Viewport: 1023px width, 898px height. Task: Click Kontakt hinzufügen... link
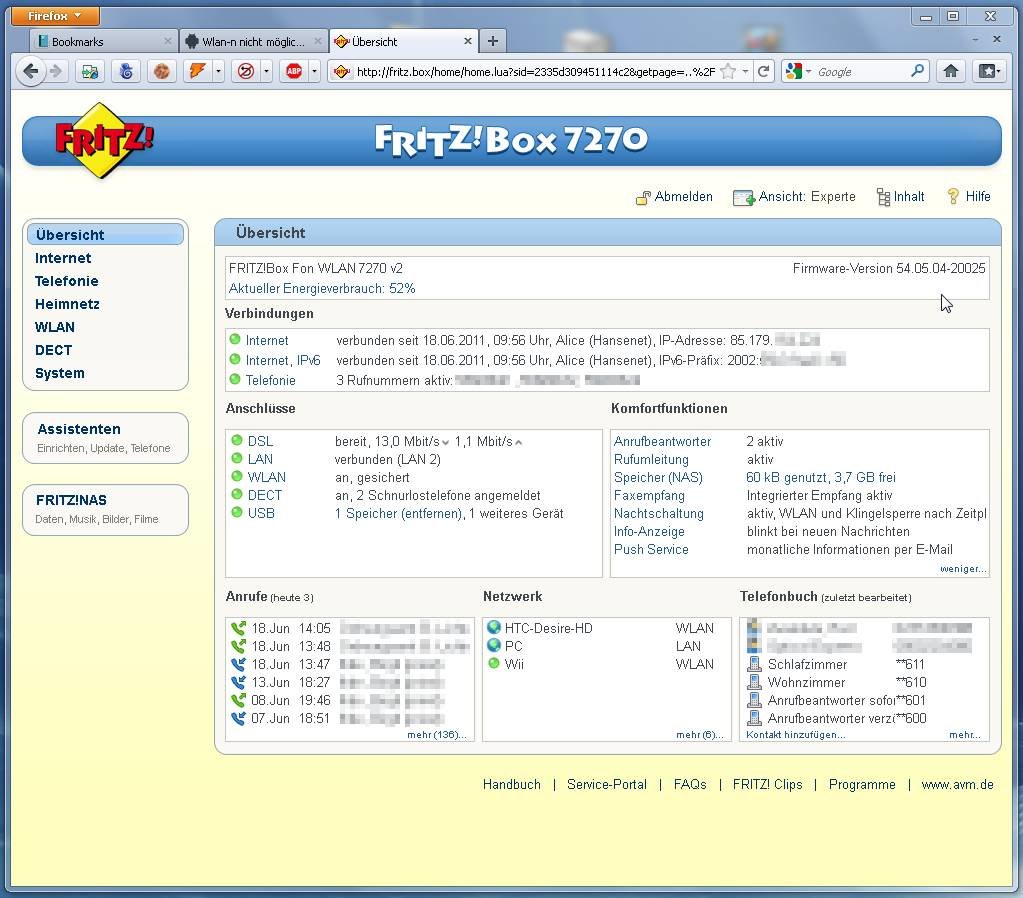(795, 735)
